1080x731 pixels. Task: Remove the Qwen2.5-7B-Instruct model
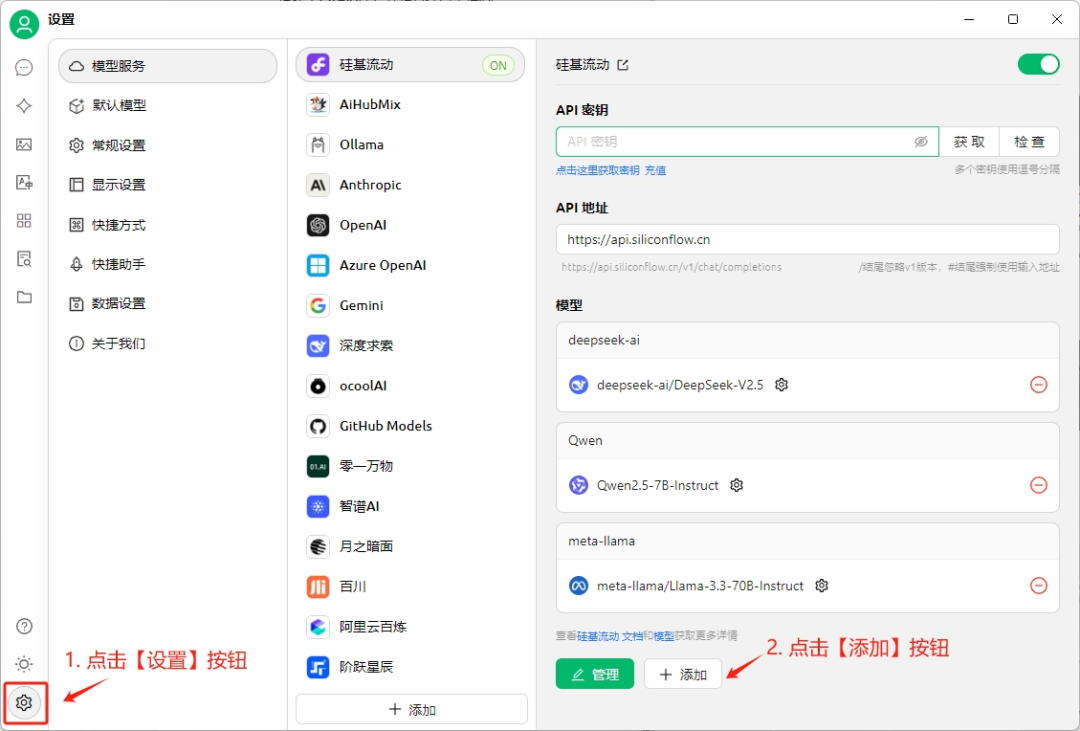point(1039,485)
